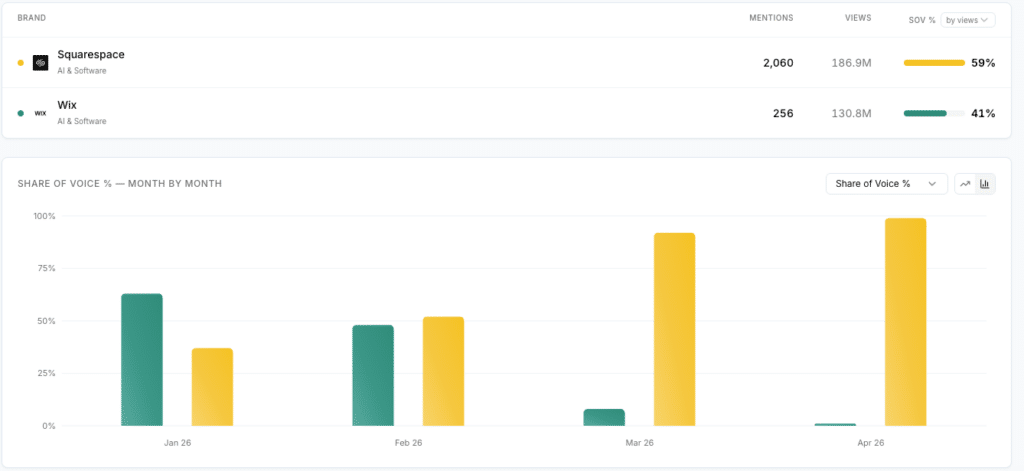The image size is (1024, 471).
Task: Click the Feb 26 axis label
Action: [408, 442]
